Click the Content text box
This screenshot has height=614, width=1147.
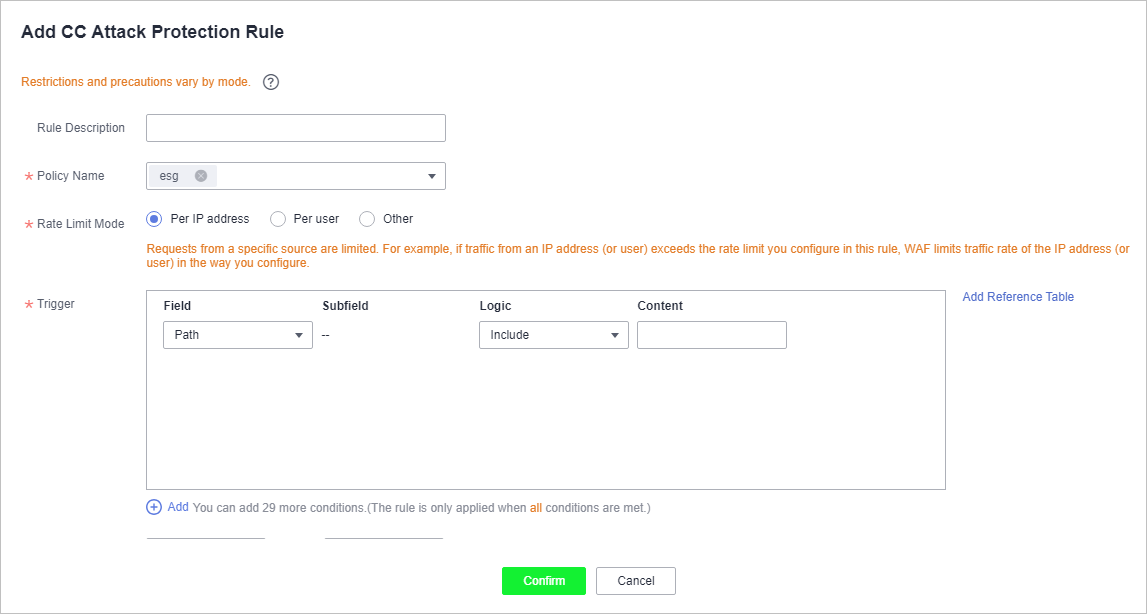[x=712, y=335]
